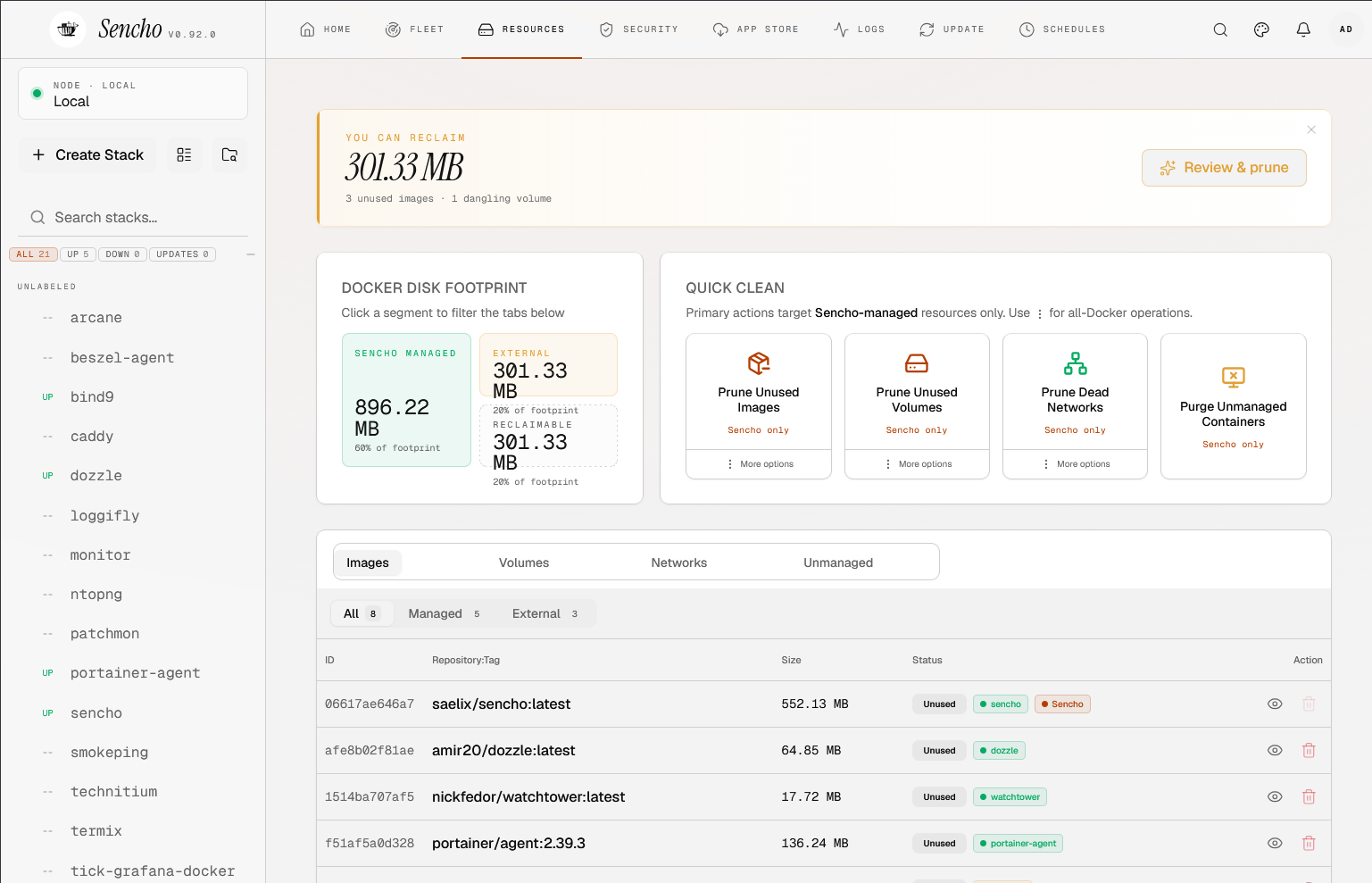
Task: Delete the amir20/dozzle:latest image
Action: click(1309, 751)
